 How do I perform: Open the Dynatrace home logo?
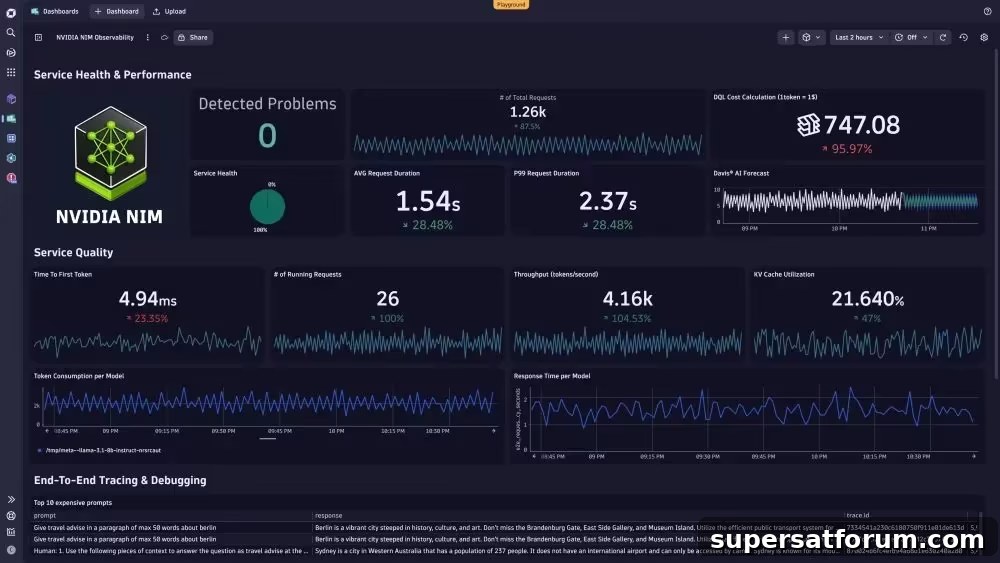coord(11,13)
